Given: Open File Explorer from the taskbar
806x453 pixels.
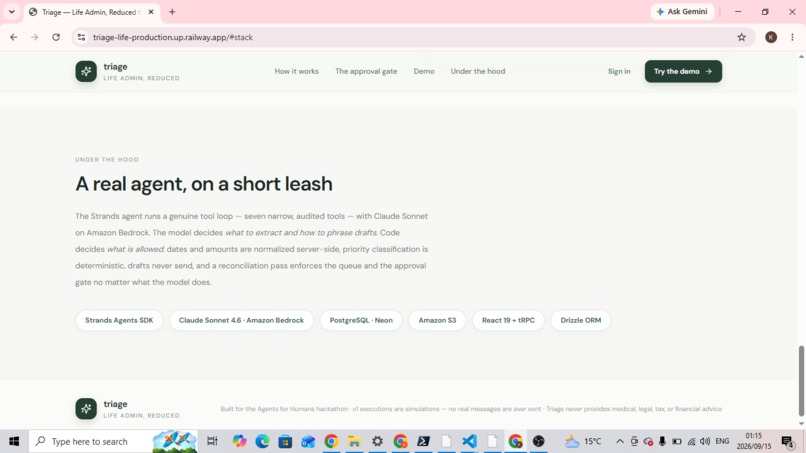Looking at the screenshot, I should [354, 441].
